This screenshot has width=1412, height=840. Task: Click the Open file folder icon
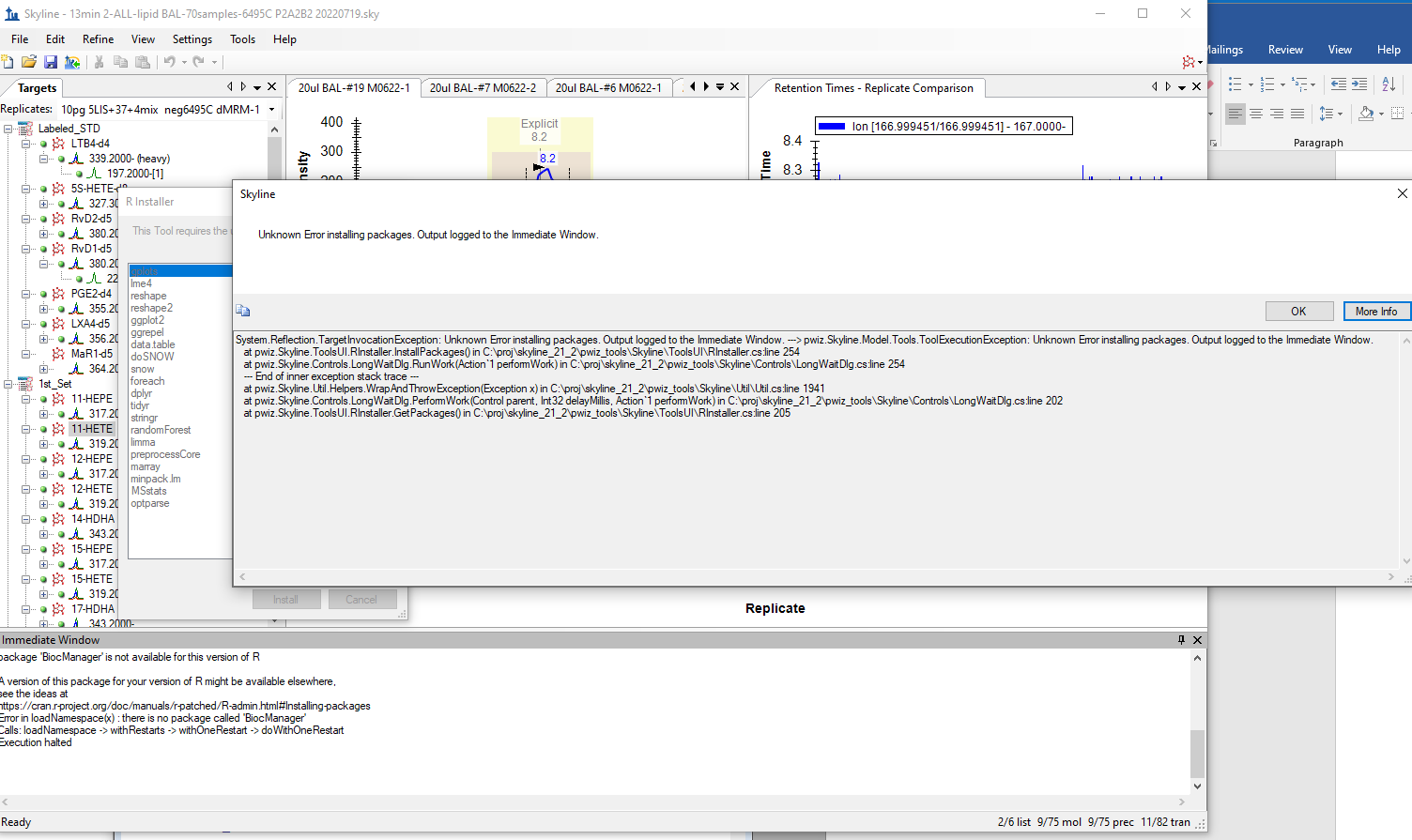(x=29, y=62)
